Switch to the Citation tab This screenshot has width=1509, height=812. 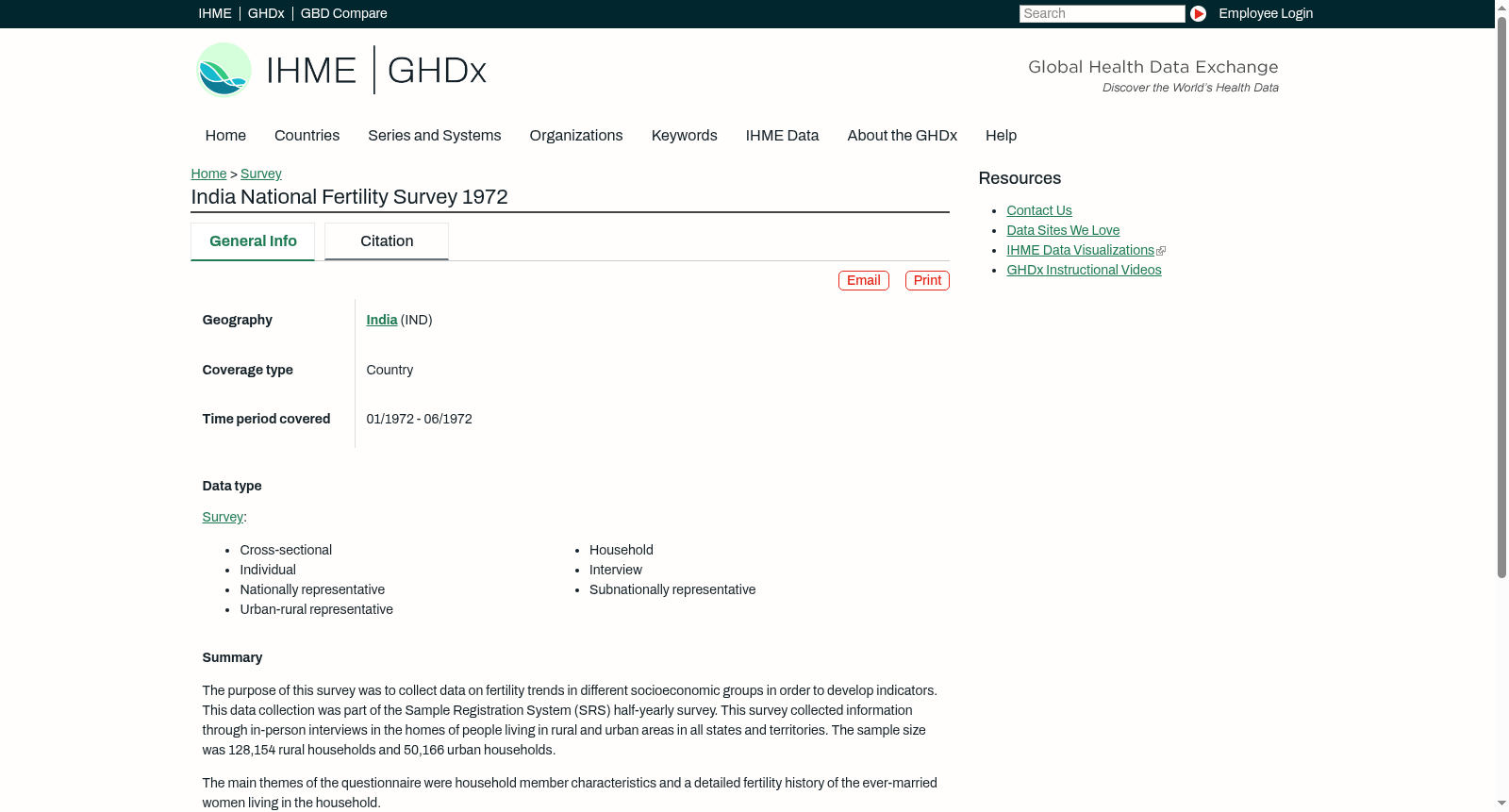tap(387, 241)
